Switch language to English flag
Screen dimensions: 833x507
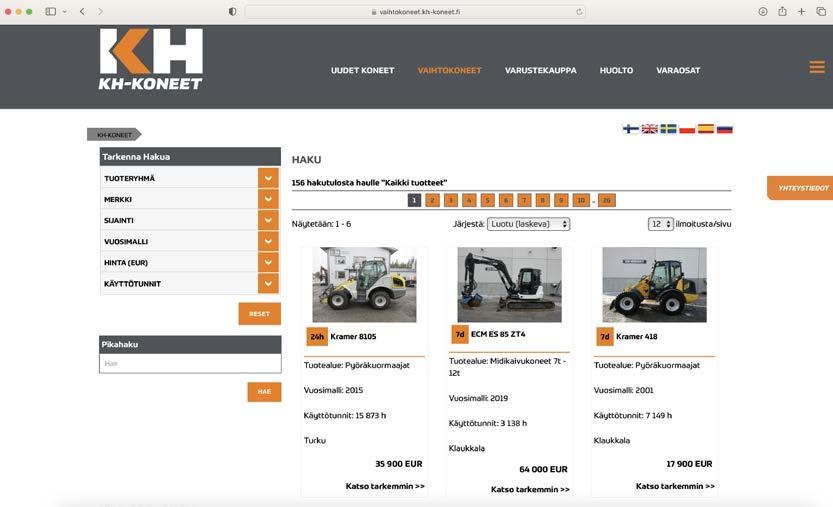649,129
